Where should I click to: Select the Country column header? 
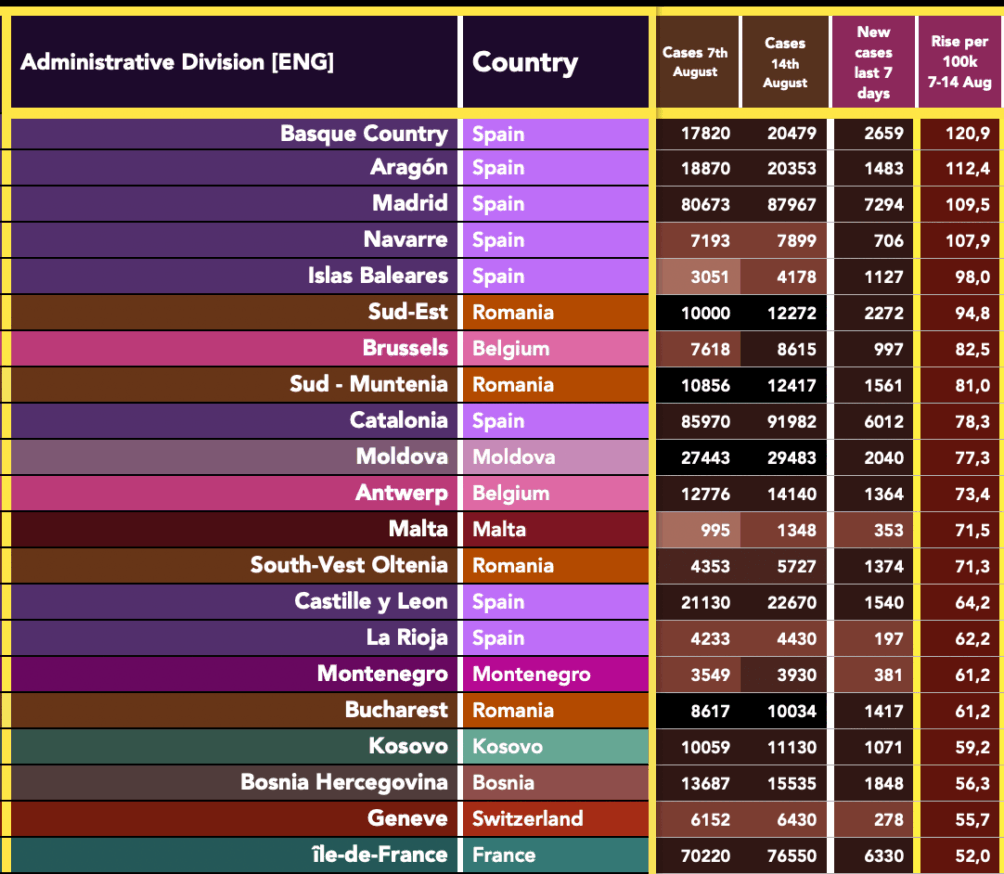525,62
